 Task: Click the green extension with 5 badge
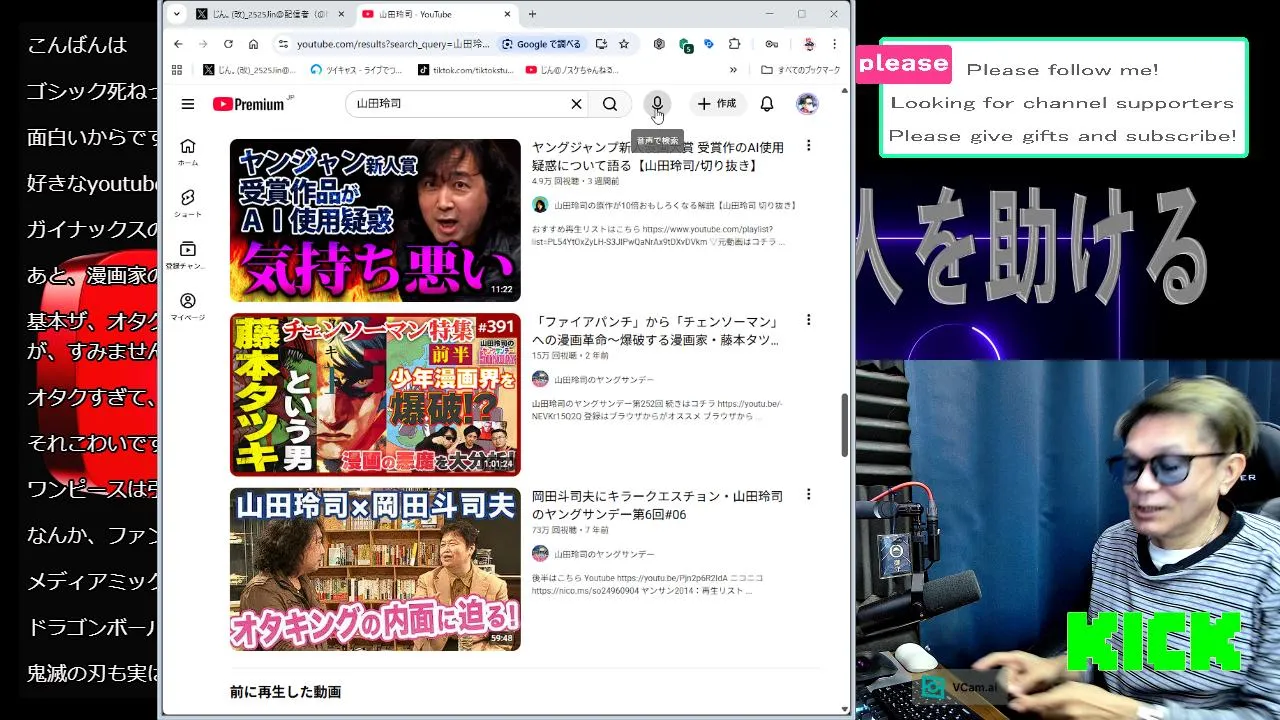tap(685, 45)
